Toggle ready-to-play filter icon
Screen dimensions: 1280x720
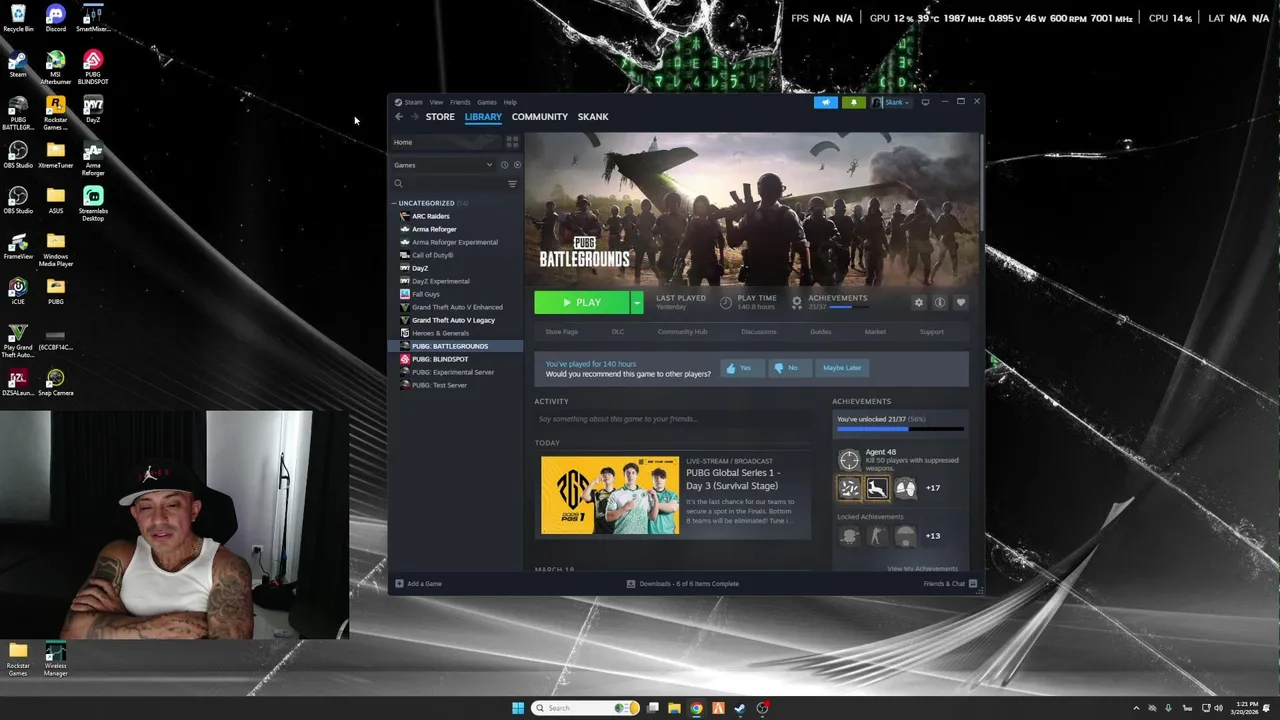517,165
